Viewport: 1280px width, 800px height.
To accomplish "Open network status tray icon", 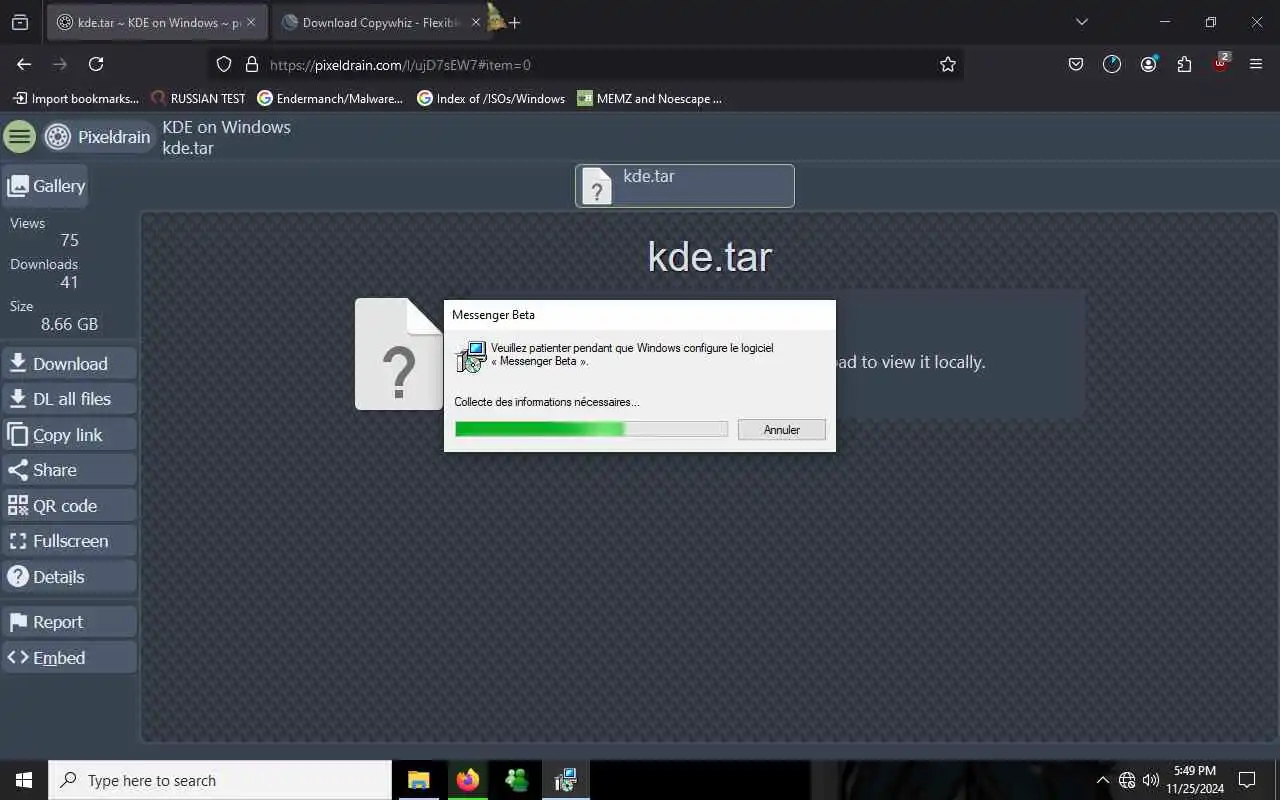I will tap(1127, 780).
